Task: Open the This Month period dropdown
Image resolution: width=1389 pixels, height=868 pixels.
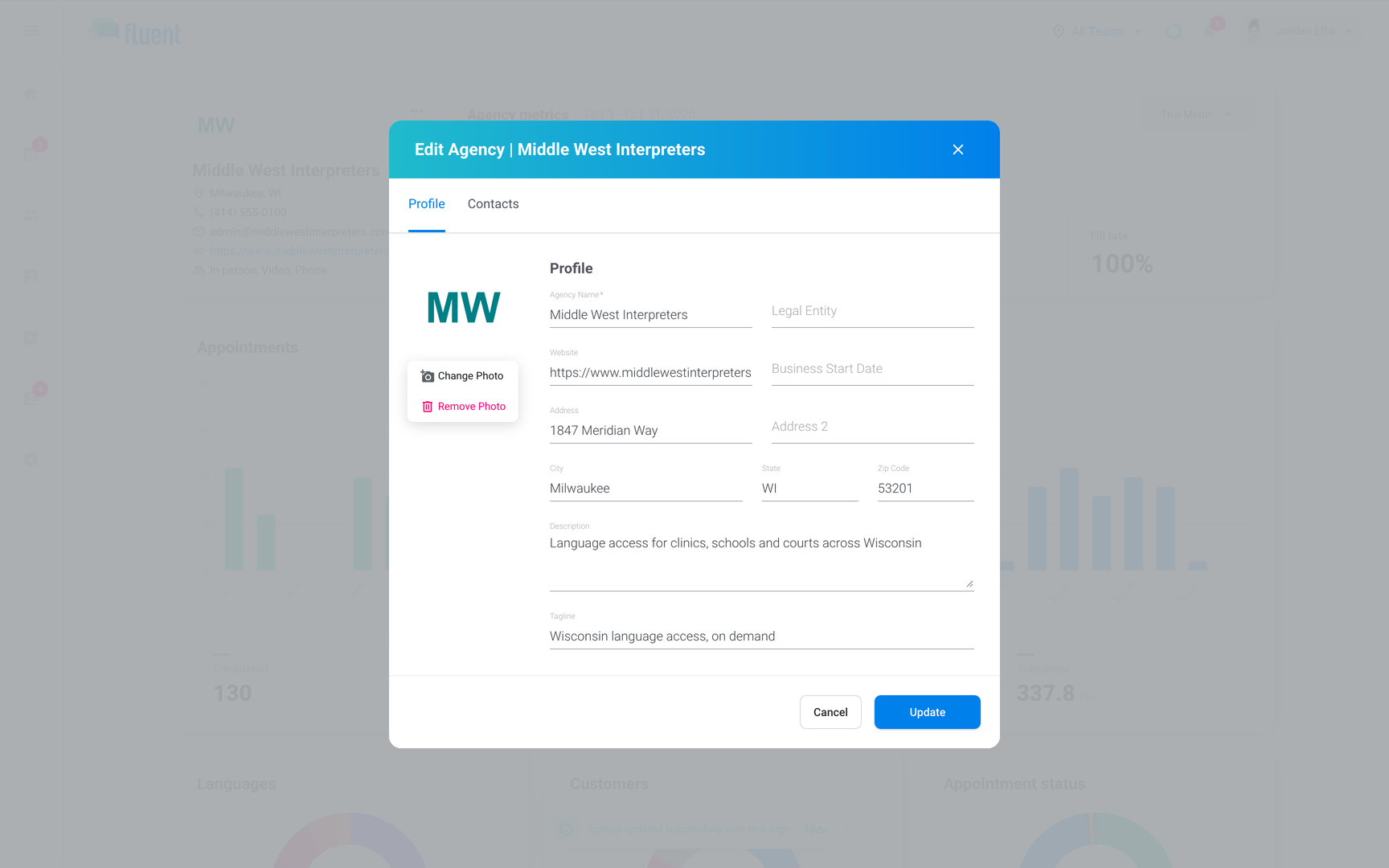Action: (x=1197, y=115)
